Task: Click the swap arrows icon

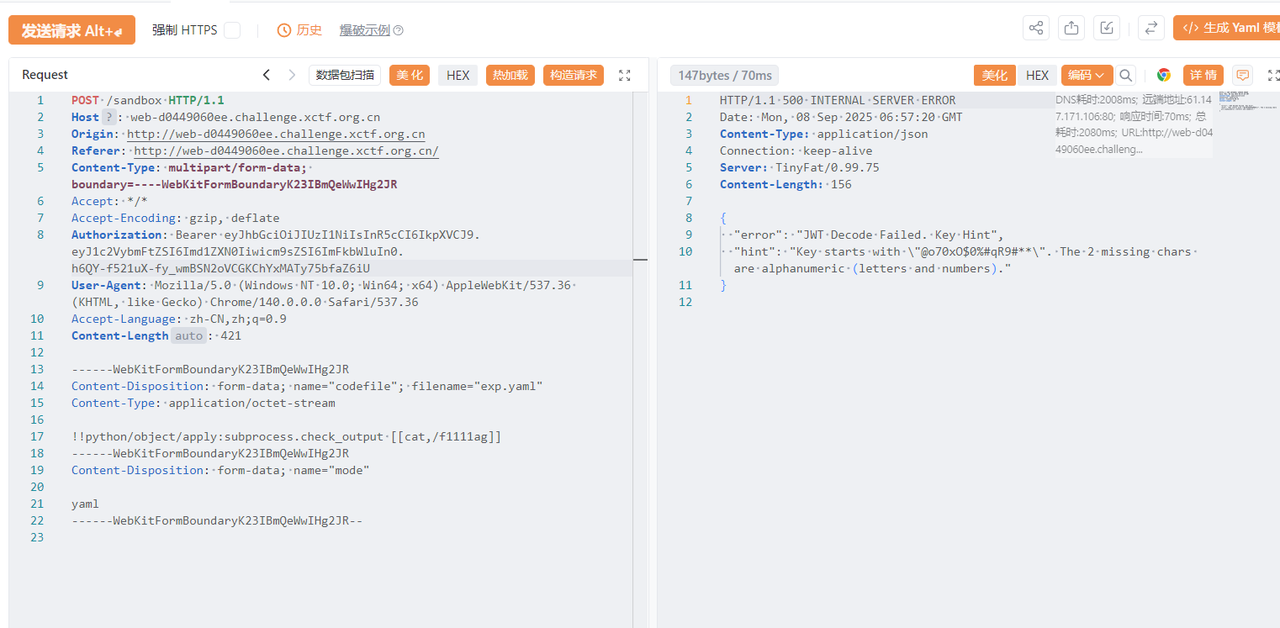Action: coord(1151,28)
